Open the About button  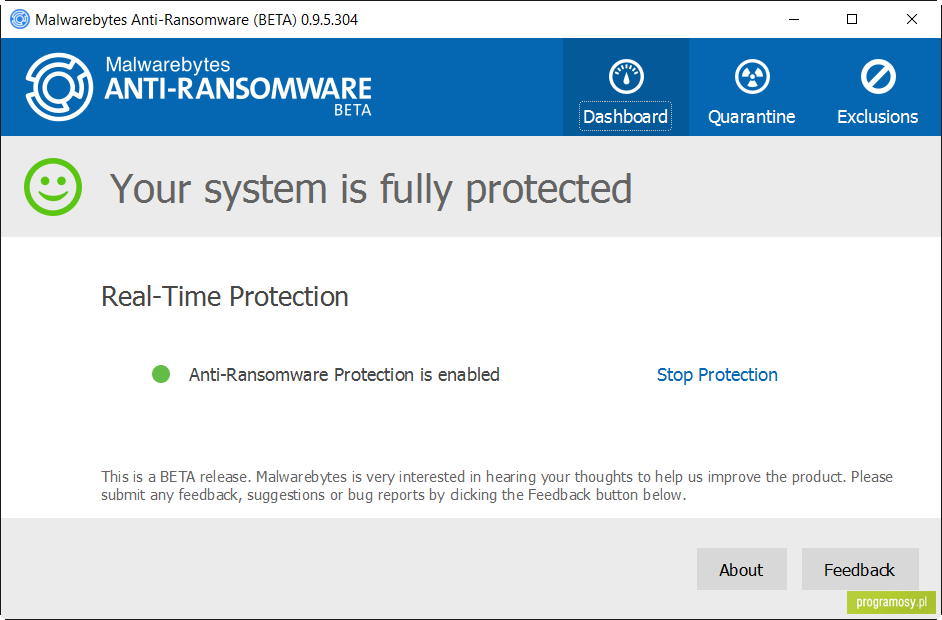click(742, 569)
